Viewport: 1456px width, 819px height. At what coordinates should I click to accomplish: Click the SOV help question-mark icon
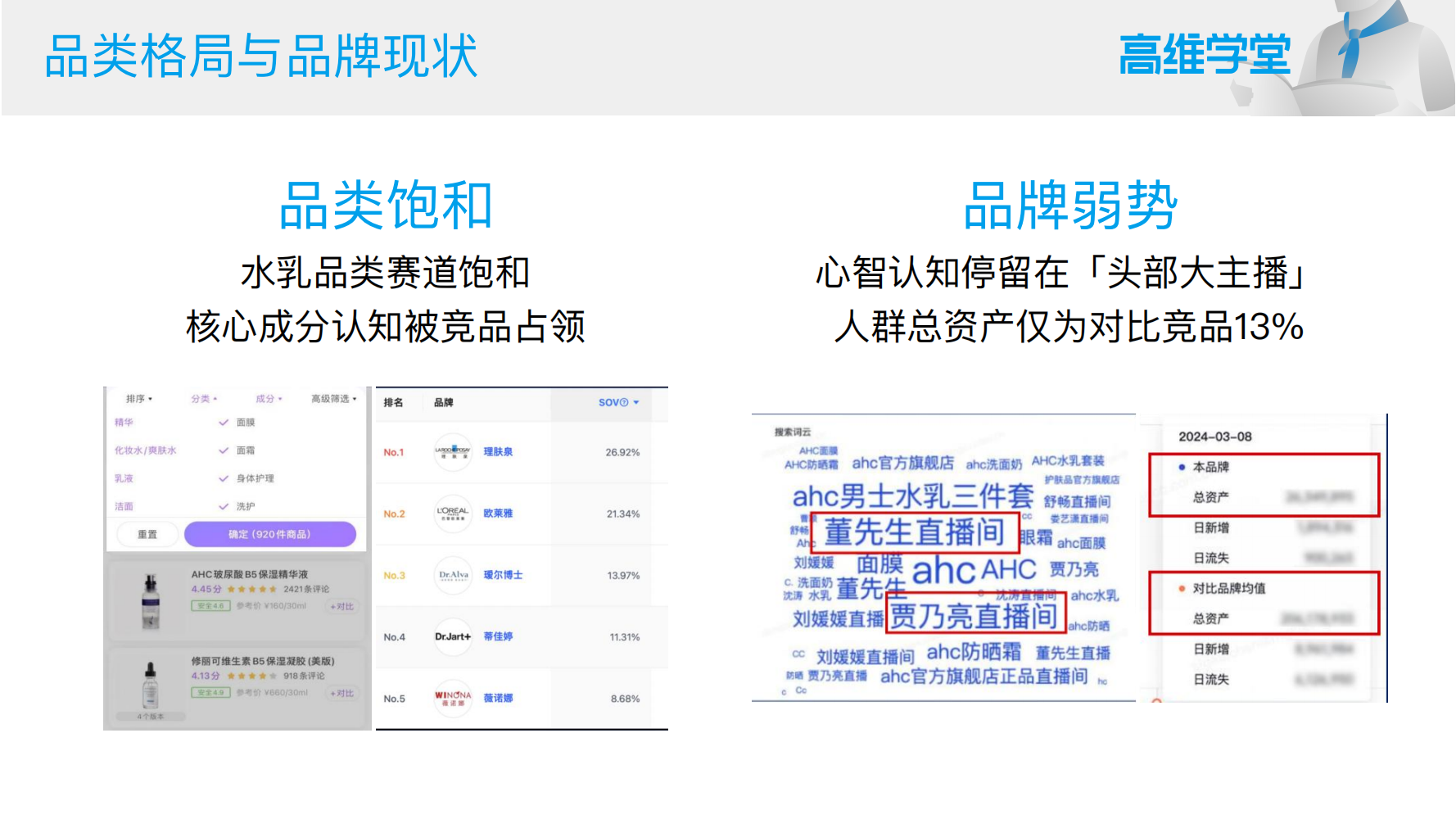624,403
